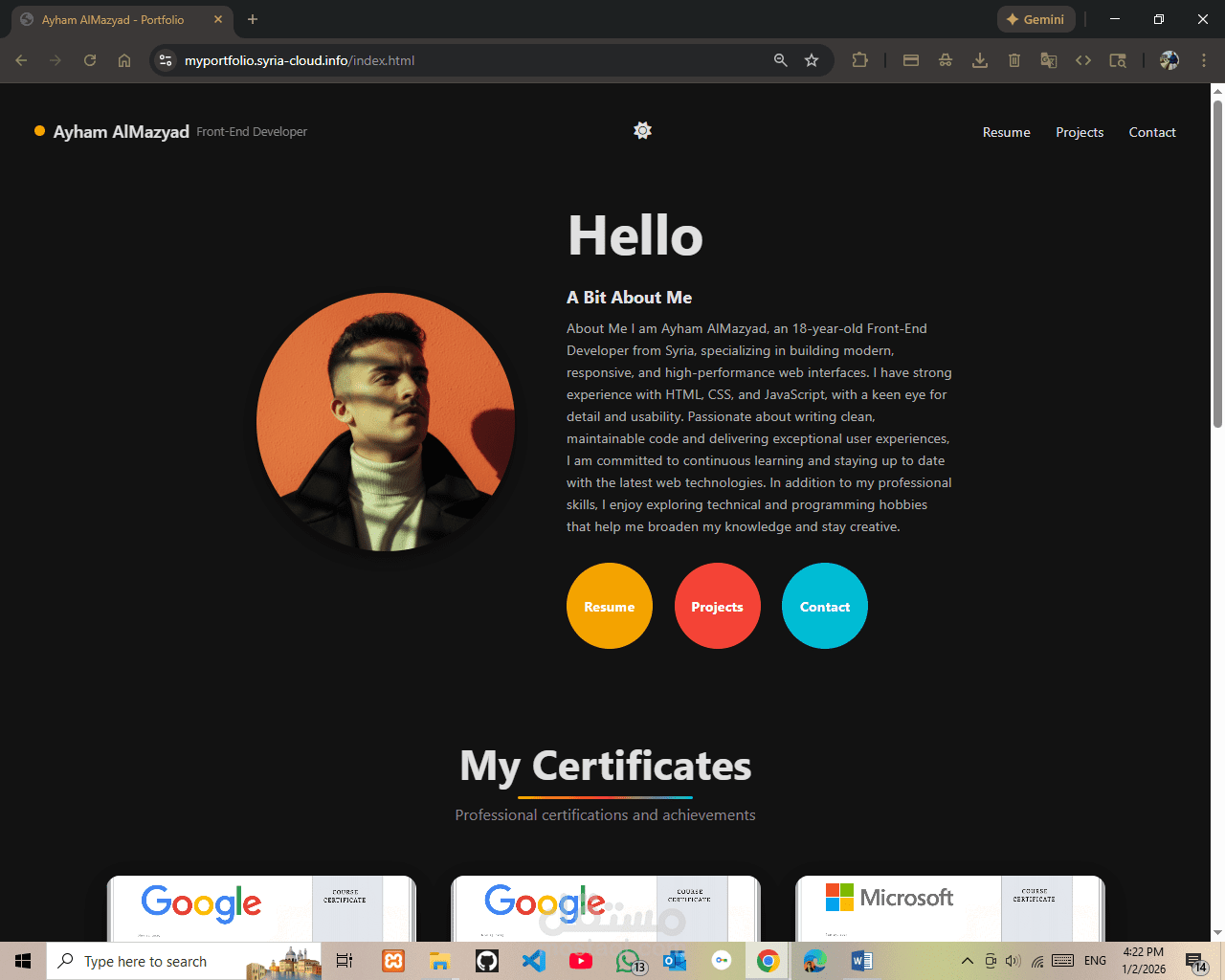Open Downloads from the browser toolbar

[x=979, y=59]
